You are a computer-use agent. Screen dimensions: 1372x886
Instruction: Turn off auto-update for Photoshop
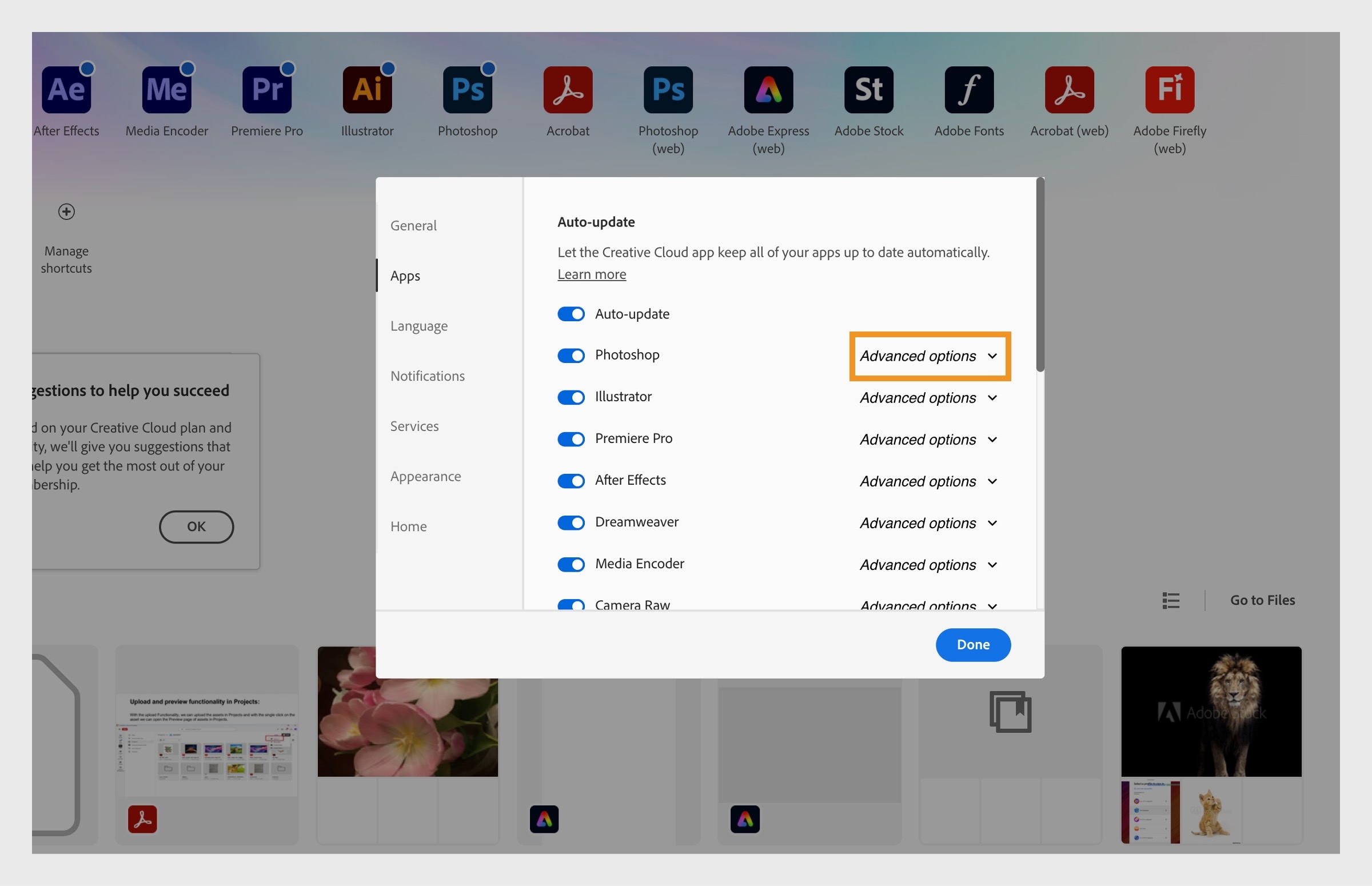[571, 356]
